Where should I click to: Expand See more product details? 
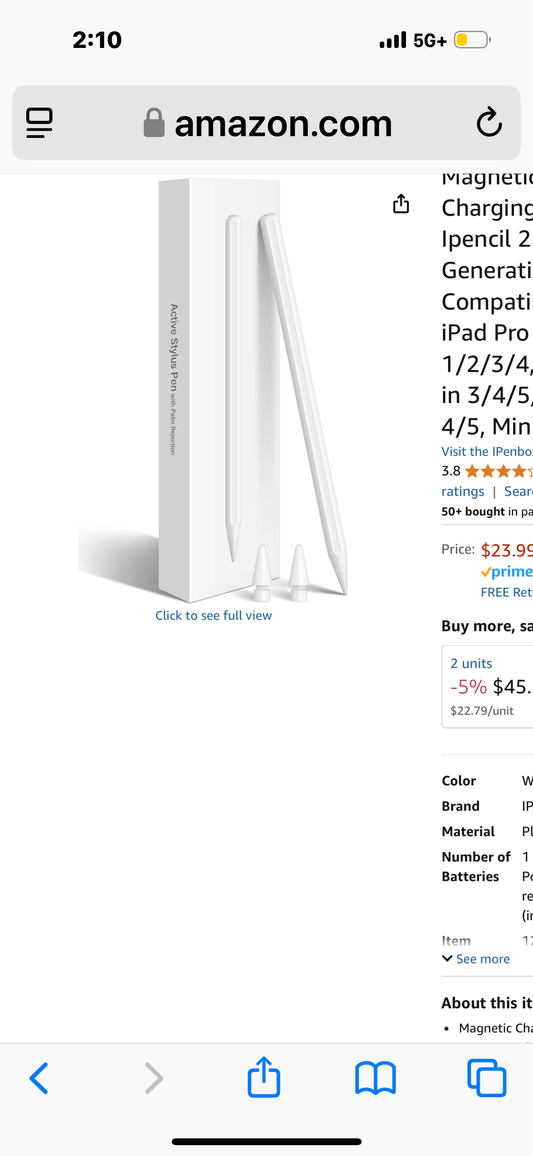coord(475,958)
